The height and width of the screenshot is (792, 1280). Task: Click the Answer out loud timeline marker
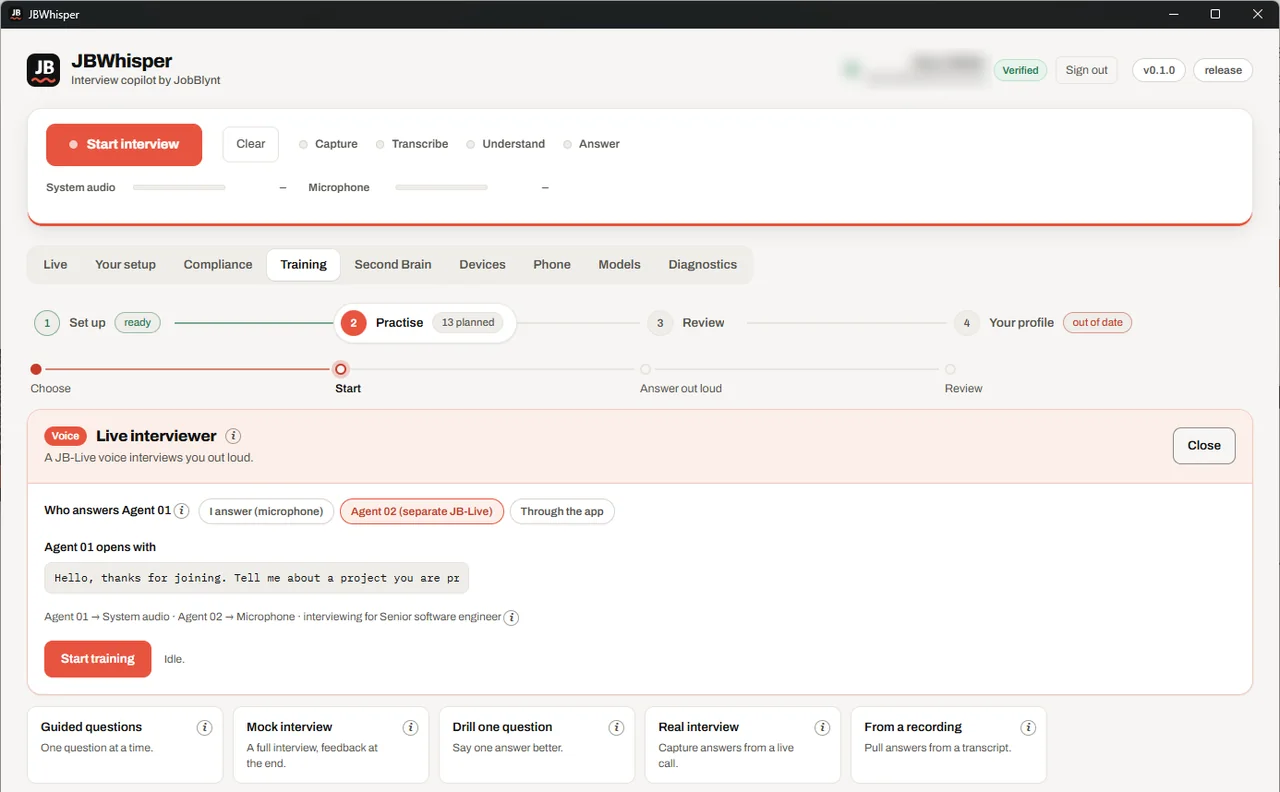coord(645,369)
